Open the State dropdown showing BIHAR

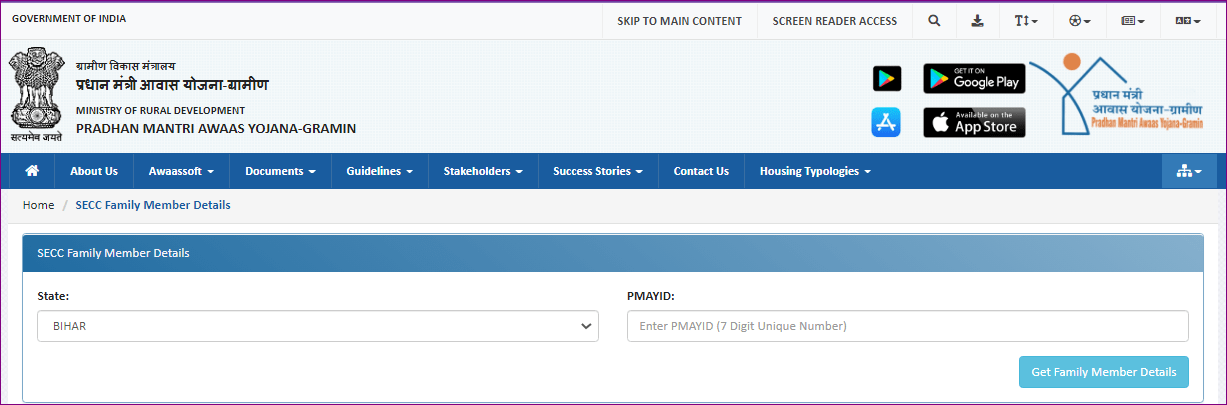click(x=317, y=326)
